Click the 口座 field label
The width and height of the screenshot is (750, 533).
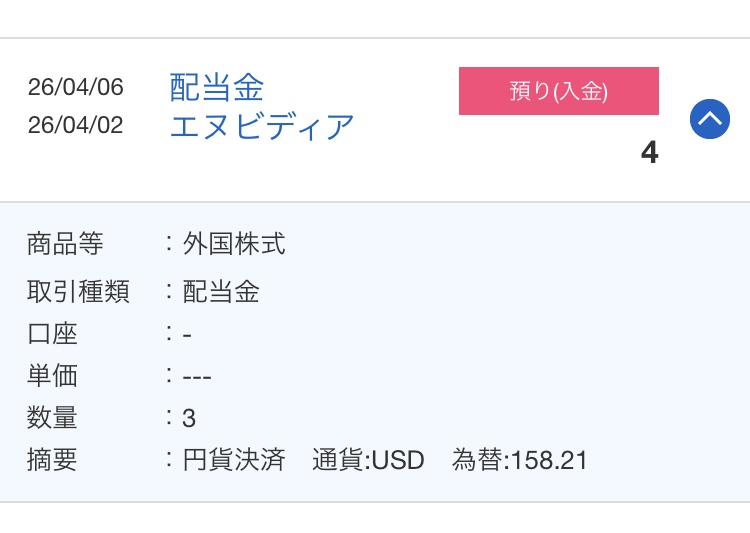coord(52,334)
